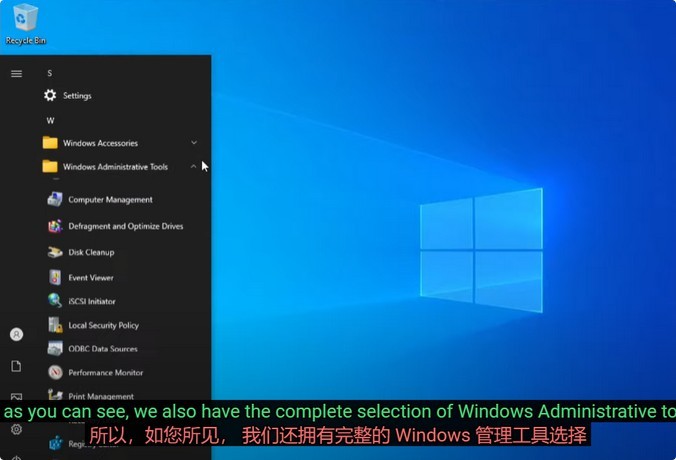This screenshot has height=460, width=676.
Task: Click the Start menu hamburger button
Action: [x=16, y=74]
